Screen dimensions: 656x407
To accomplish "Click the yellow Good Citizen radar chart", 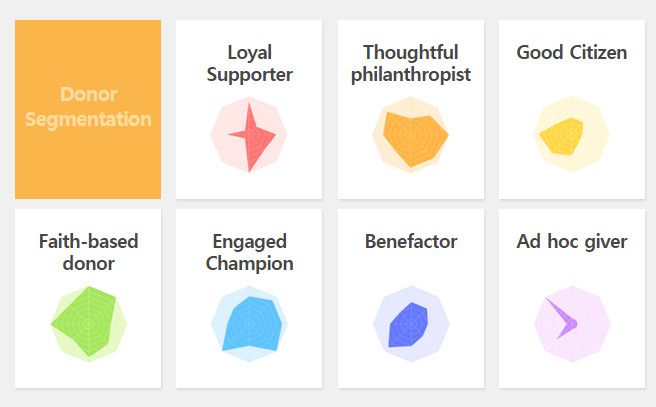I will pyautogui.click(x=571, y=135).
